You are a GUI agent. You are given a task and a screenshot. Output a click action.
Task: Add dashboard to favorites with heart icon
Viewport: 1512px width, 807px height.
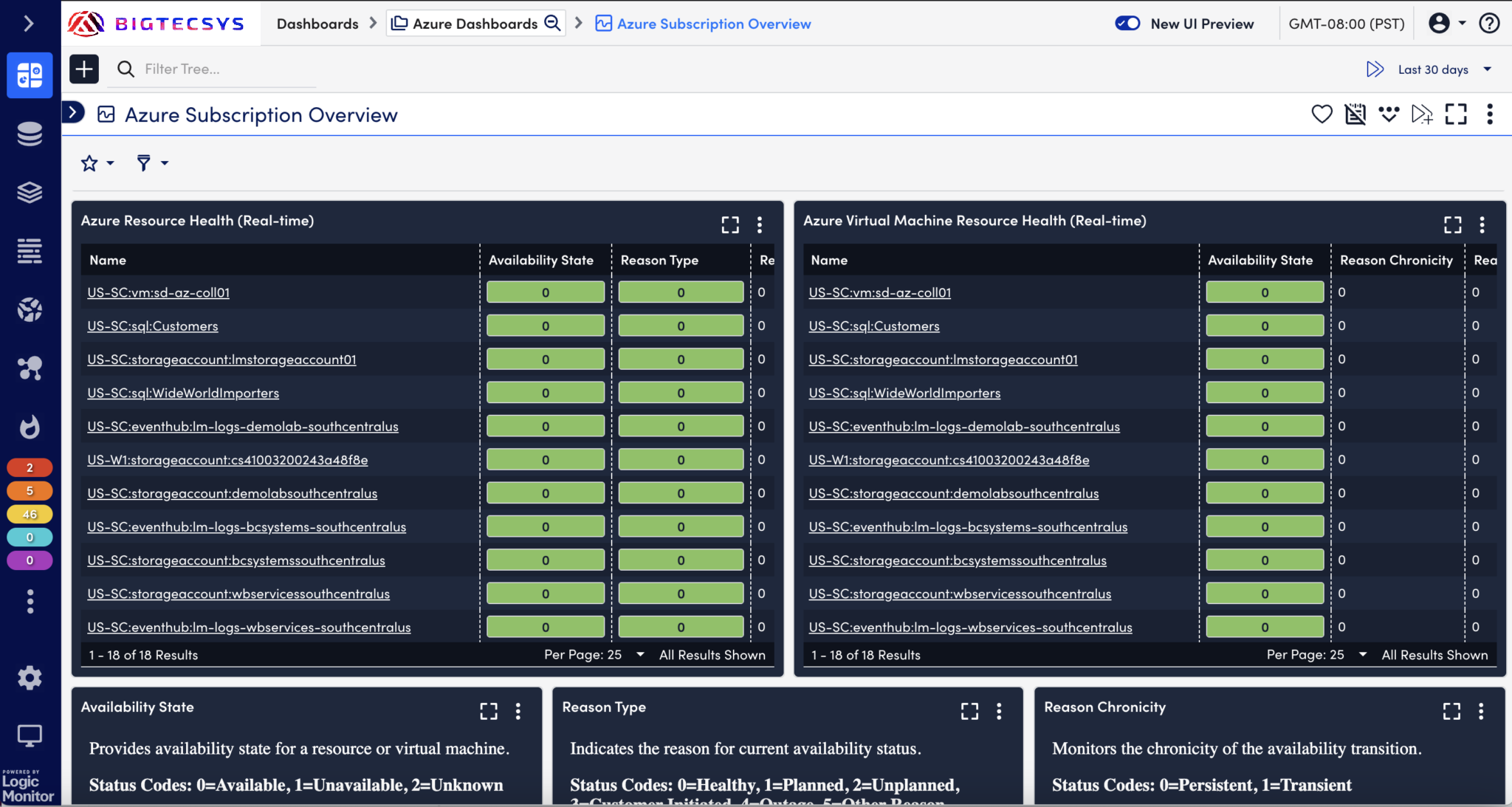pyautogui.click(x=1322, y=114)
